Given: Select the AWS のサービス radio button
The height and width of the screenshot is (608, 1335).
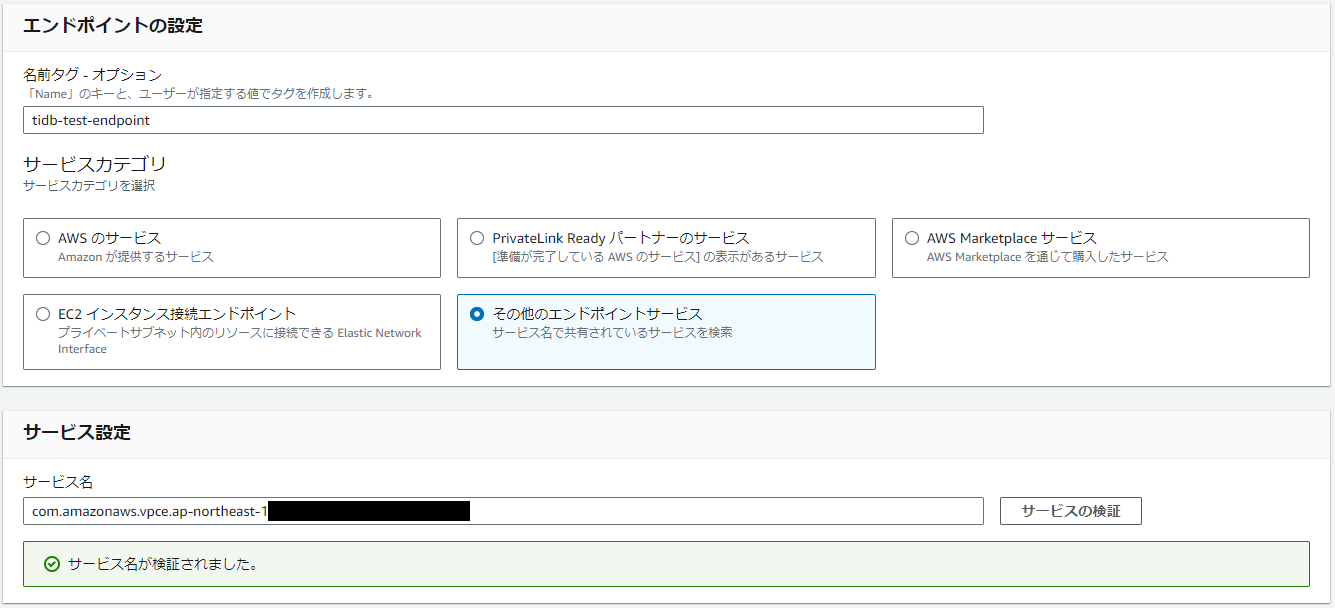Looking at the screenshot, I should click(42, 238).
